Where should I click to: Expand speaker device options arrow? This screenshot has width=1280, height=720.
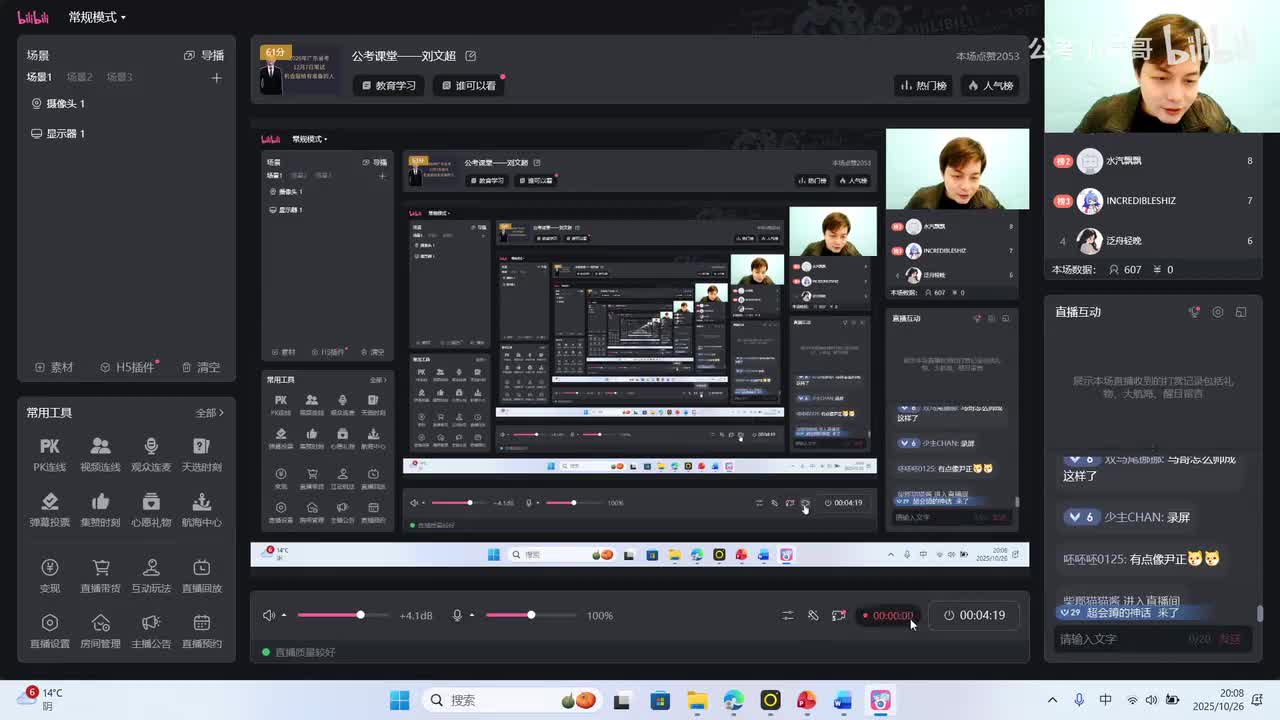(284, 615)
